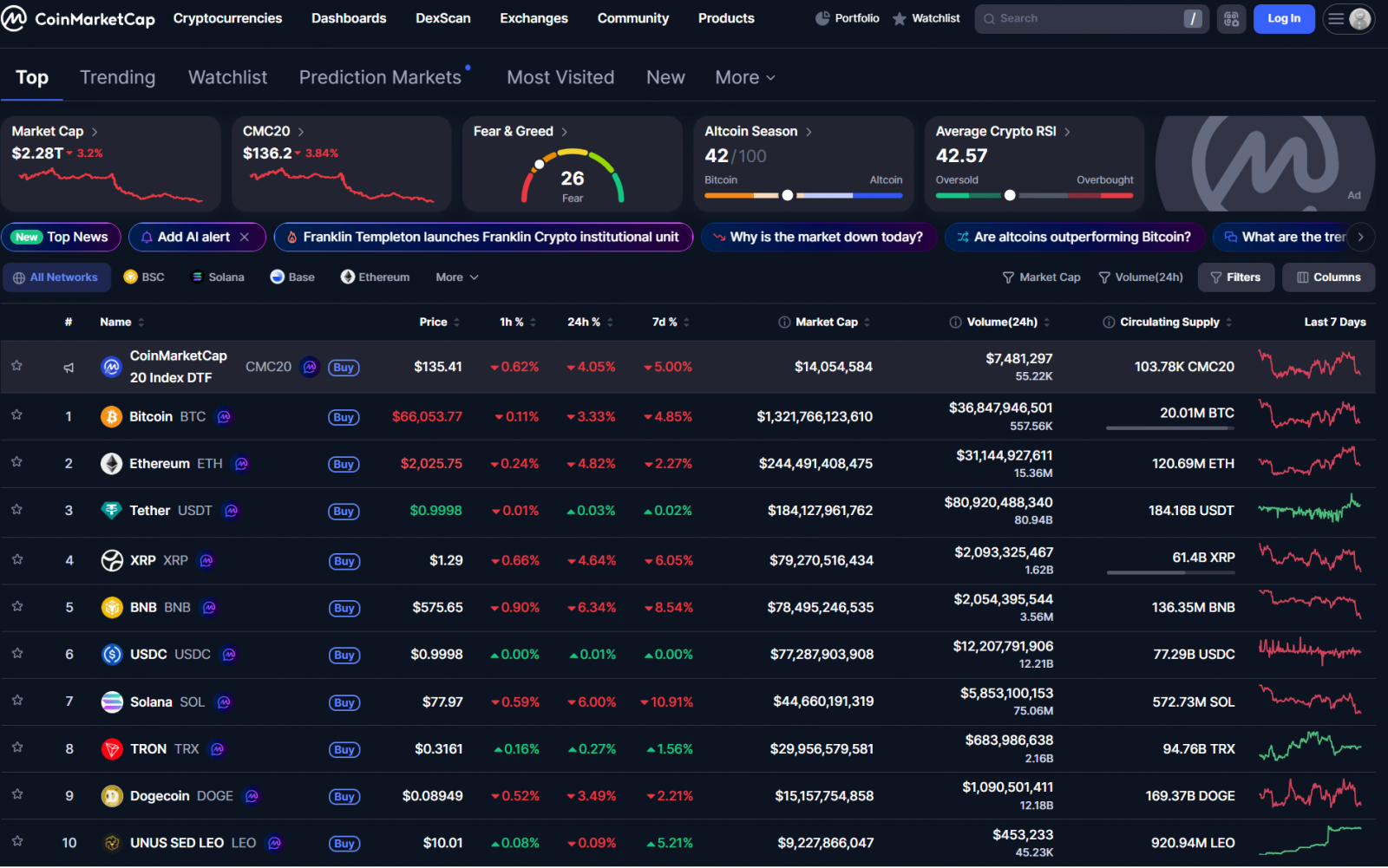Screen dimensions: 1388x868
Task: Toggle watchlist star for Tether
Action: 16,510
